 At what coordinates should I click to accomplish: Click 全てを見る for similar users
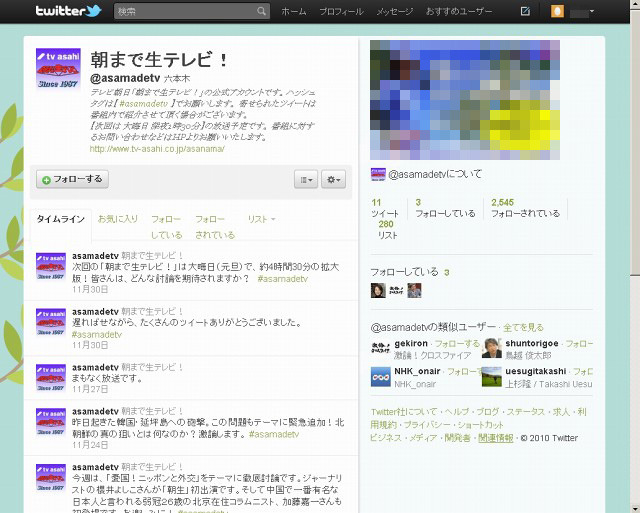click(523, 327)
